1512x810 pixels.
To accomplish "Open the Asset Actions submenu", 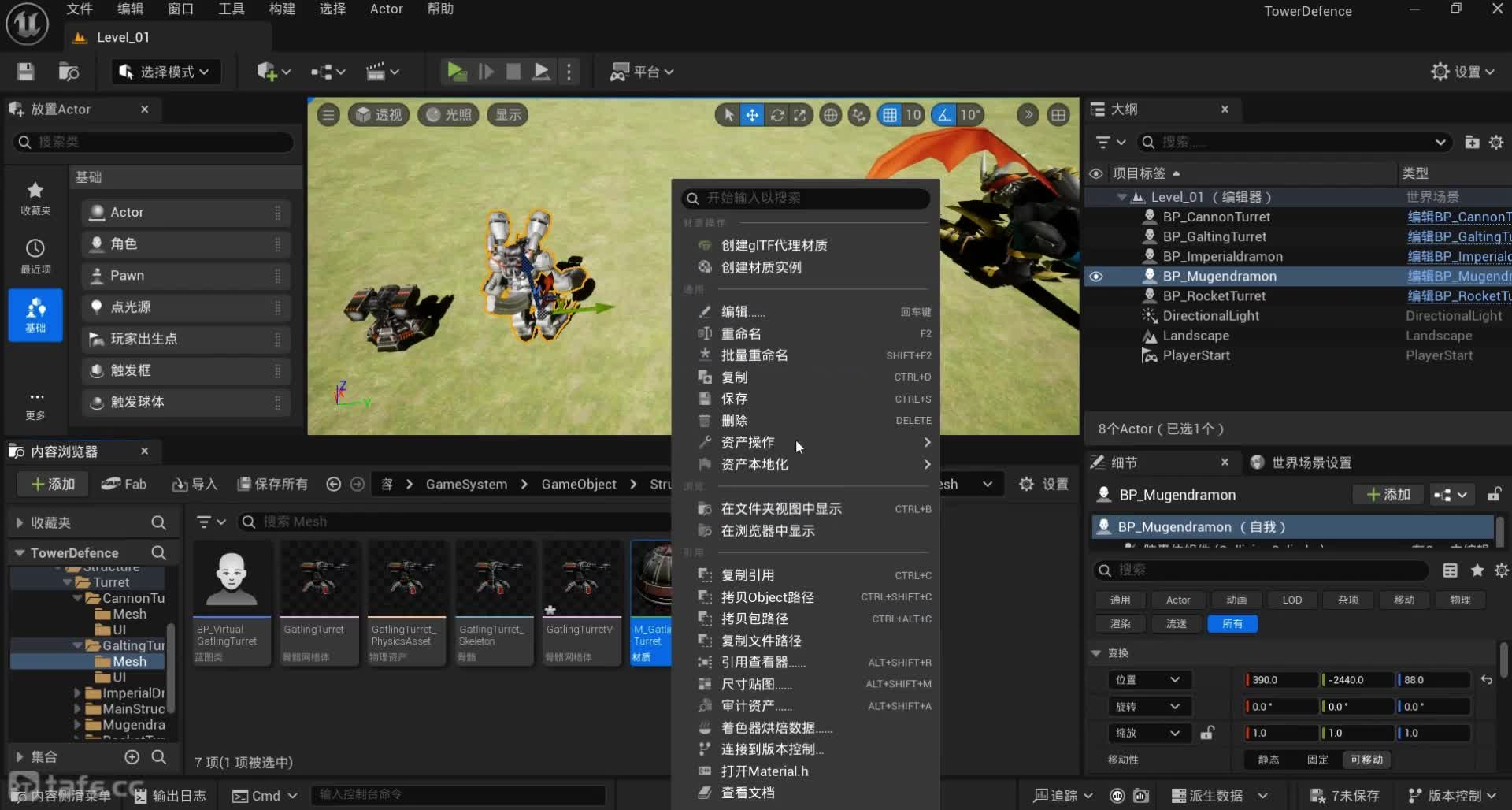I will pos(748,442).
